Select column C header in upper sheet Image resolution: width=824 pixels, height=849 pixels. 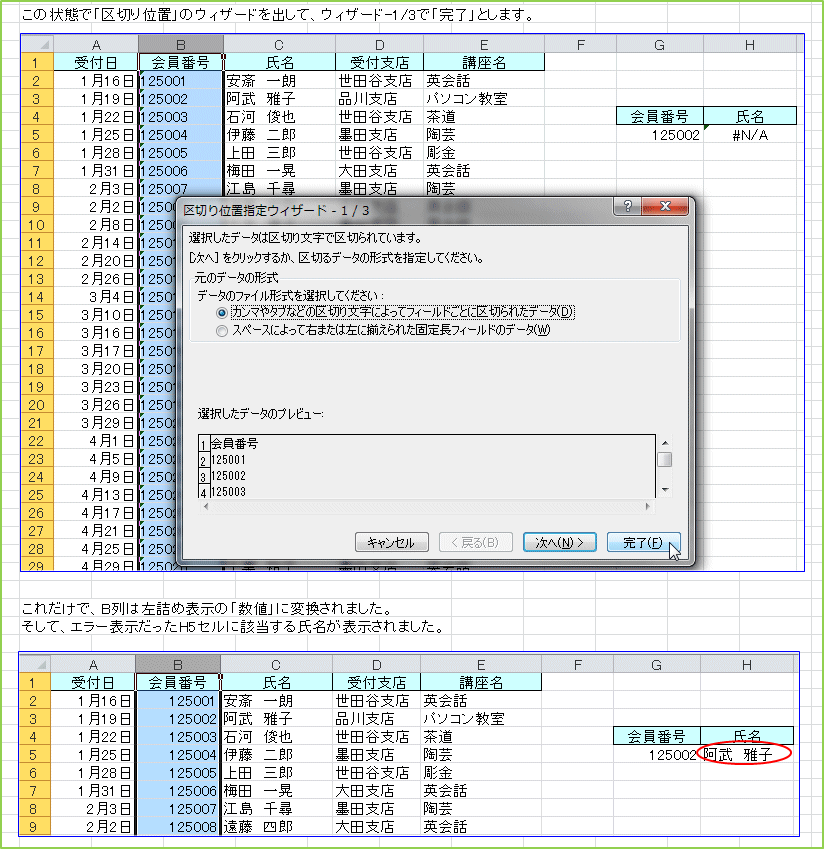coord(279,44)
